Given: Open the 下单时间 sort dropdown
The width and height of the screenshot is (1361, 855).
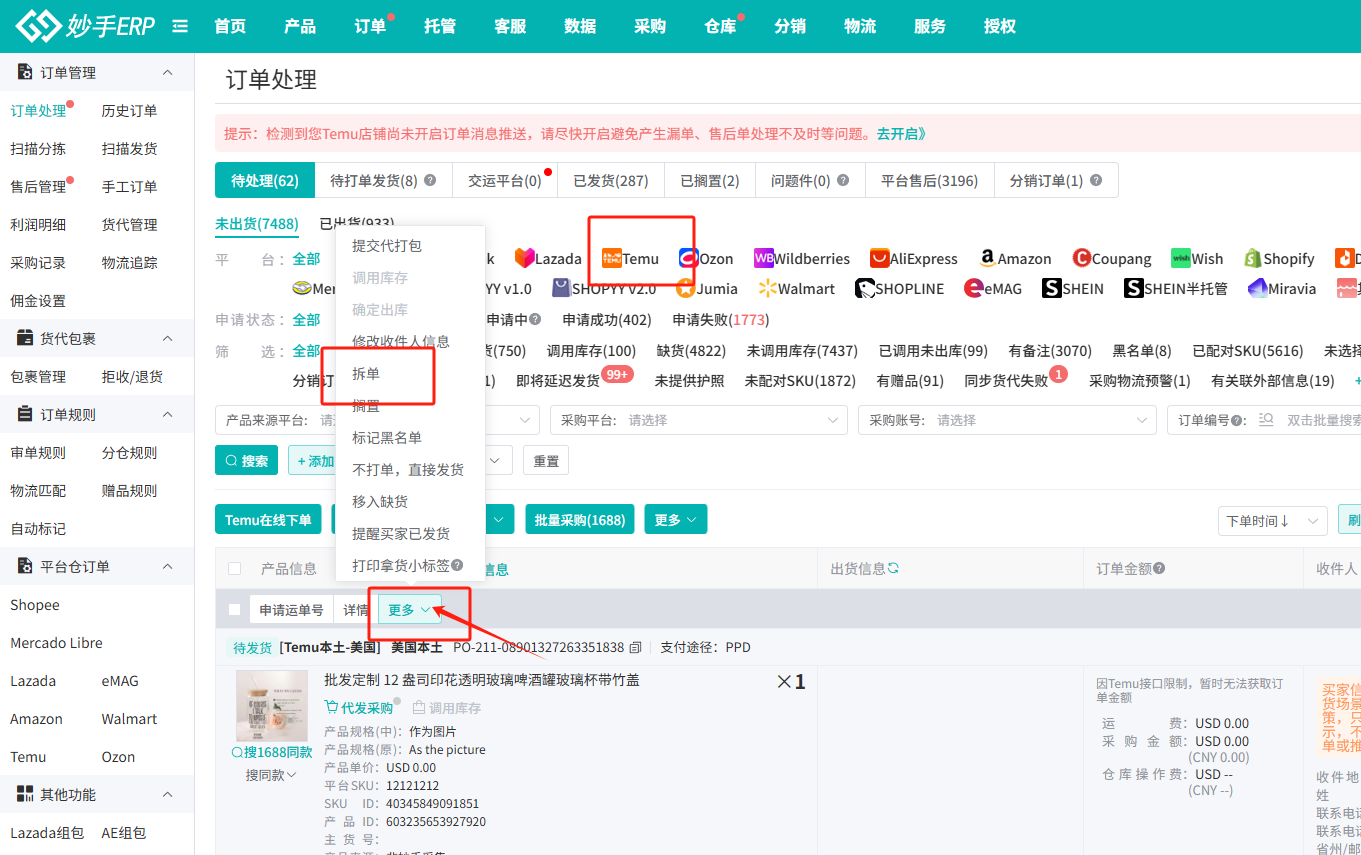Looking at the screenshot, I should click(x=1272, y=520).
